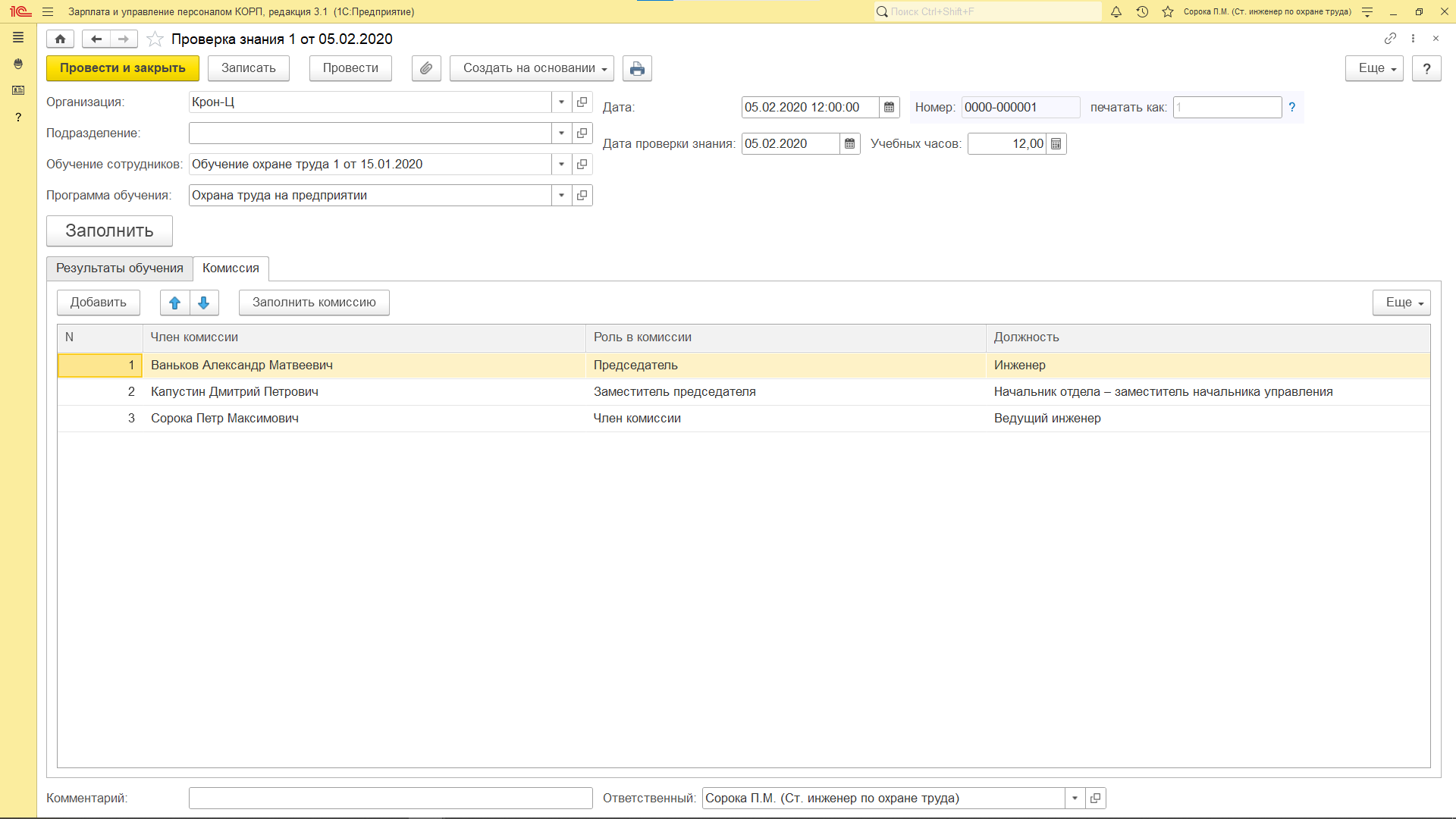
Task: Click Заполнить комиссию button
Action: click(x=314, y=303)
